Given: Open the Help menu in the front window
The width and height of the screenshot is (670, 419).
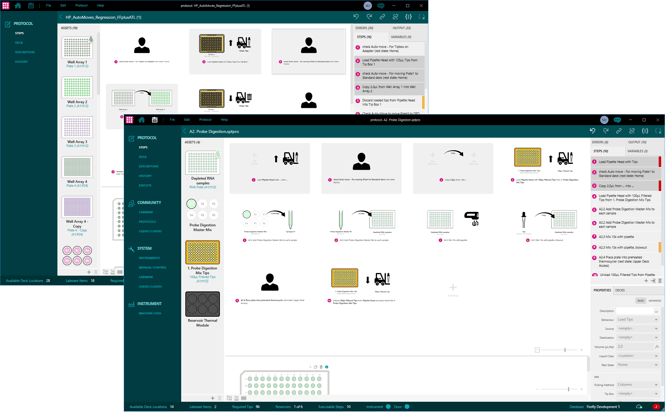Looking at the screenshot, I should (x=224, y=120).
